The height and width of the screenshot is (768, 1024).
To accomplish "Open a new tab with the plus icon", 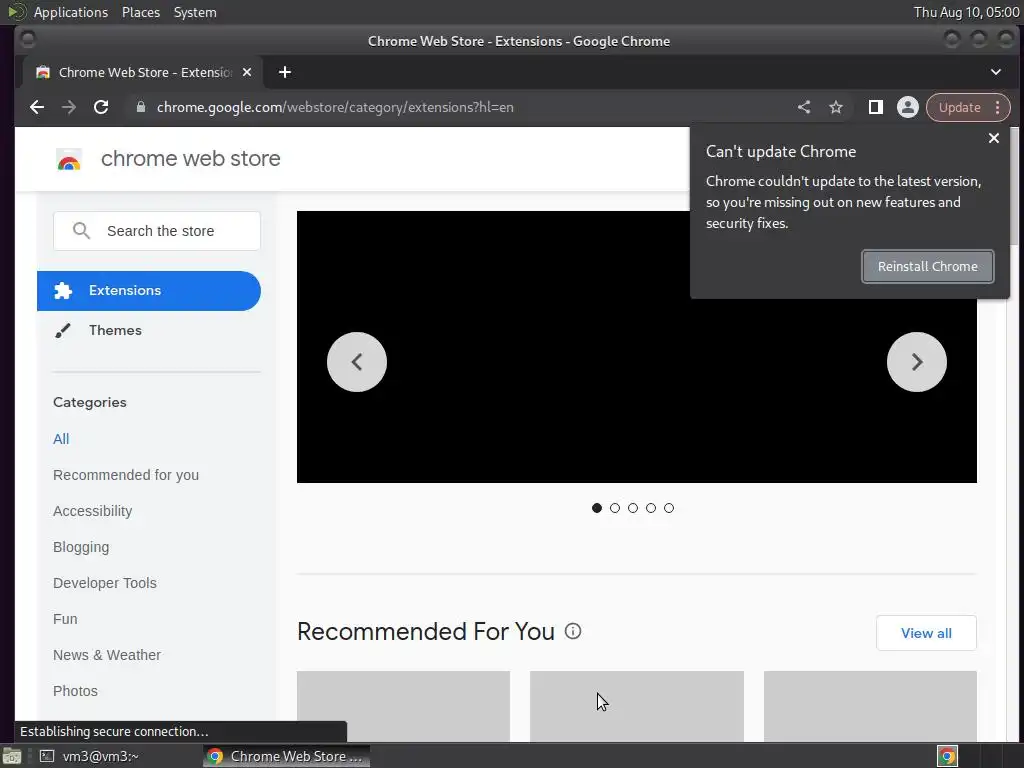I will pyautogui.click(x=285, y=72).
